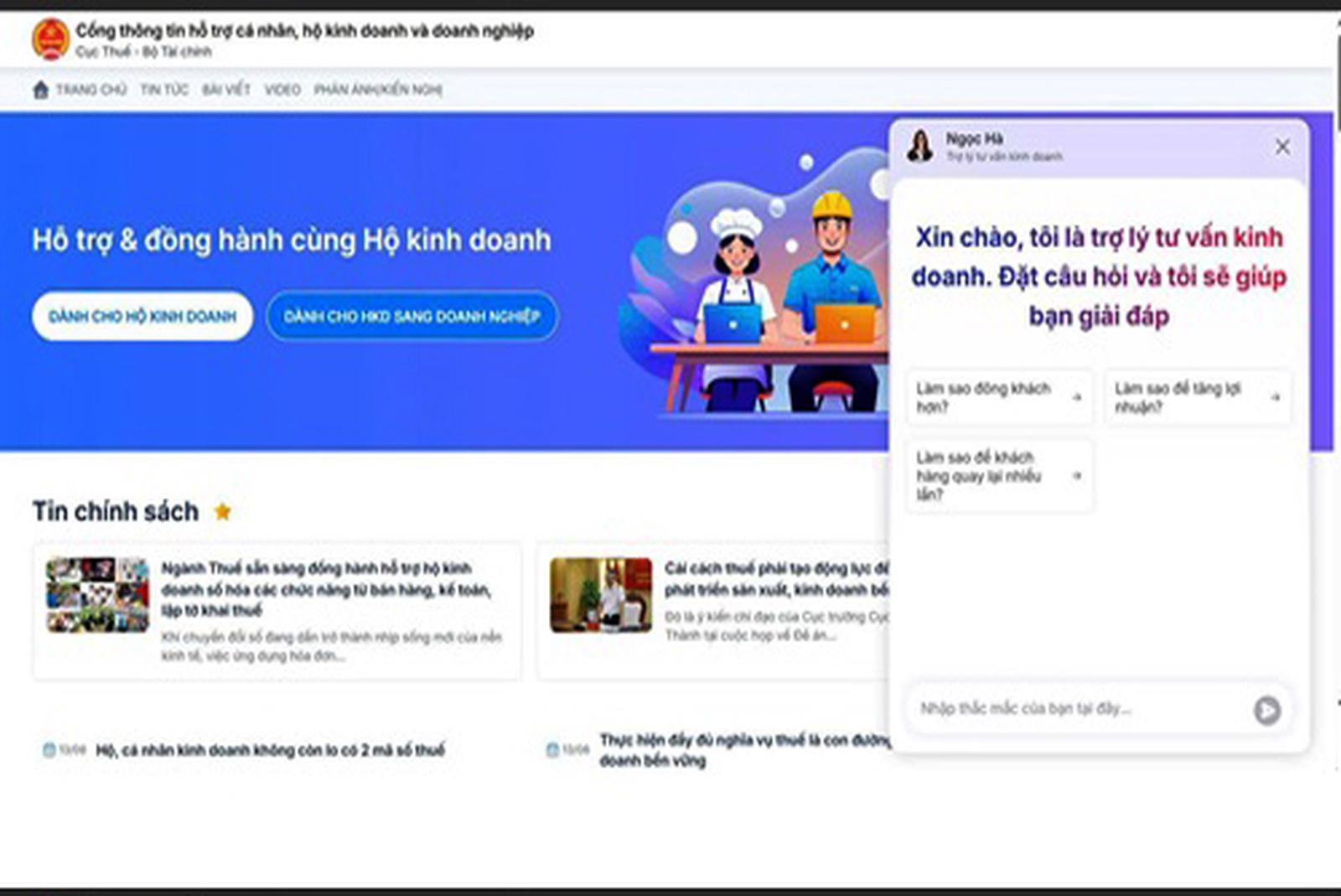Close the Ngọc Hà chat panel
Screen dimensions: 1341x896
tap(1282, 147)
